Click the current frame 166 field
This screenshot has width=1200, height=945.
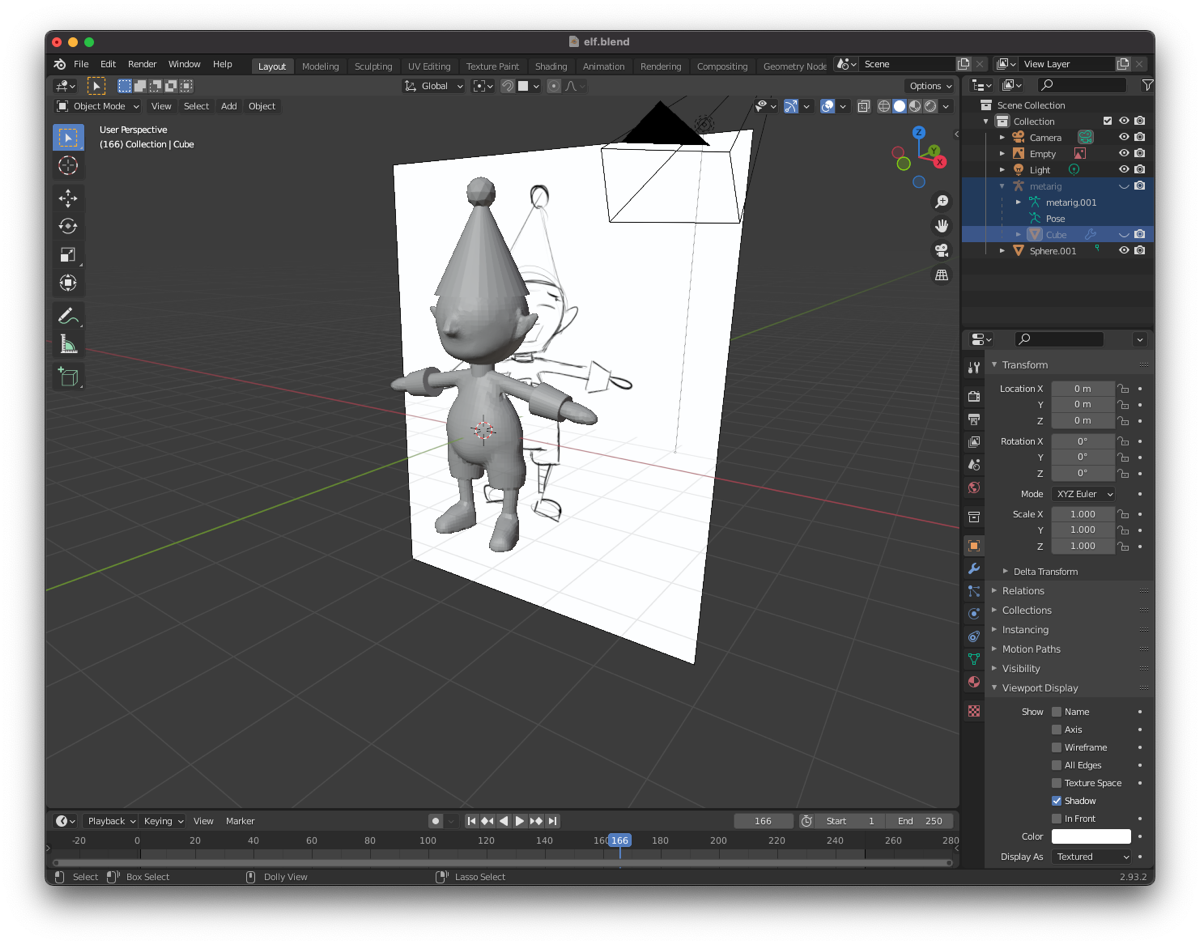click(x=763, y=820)
